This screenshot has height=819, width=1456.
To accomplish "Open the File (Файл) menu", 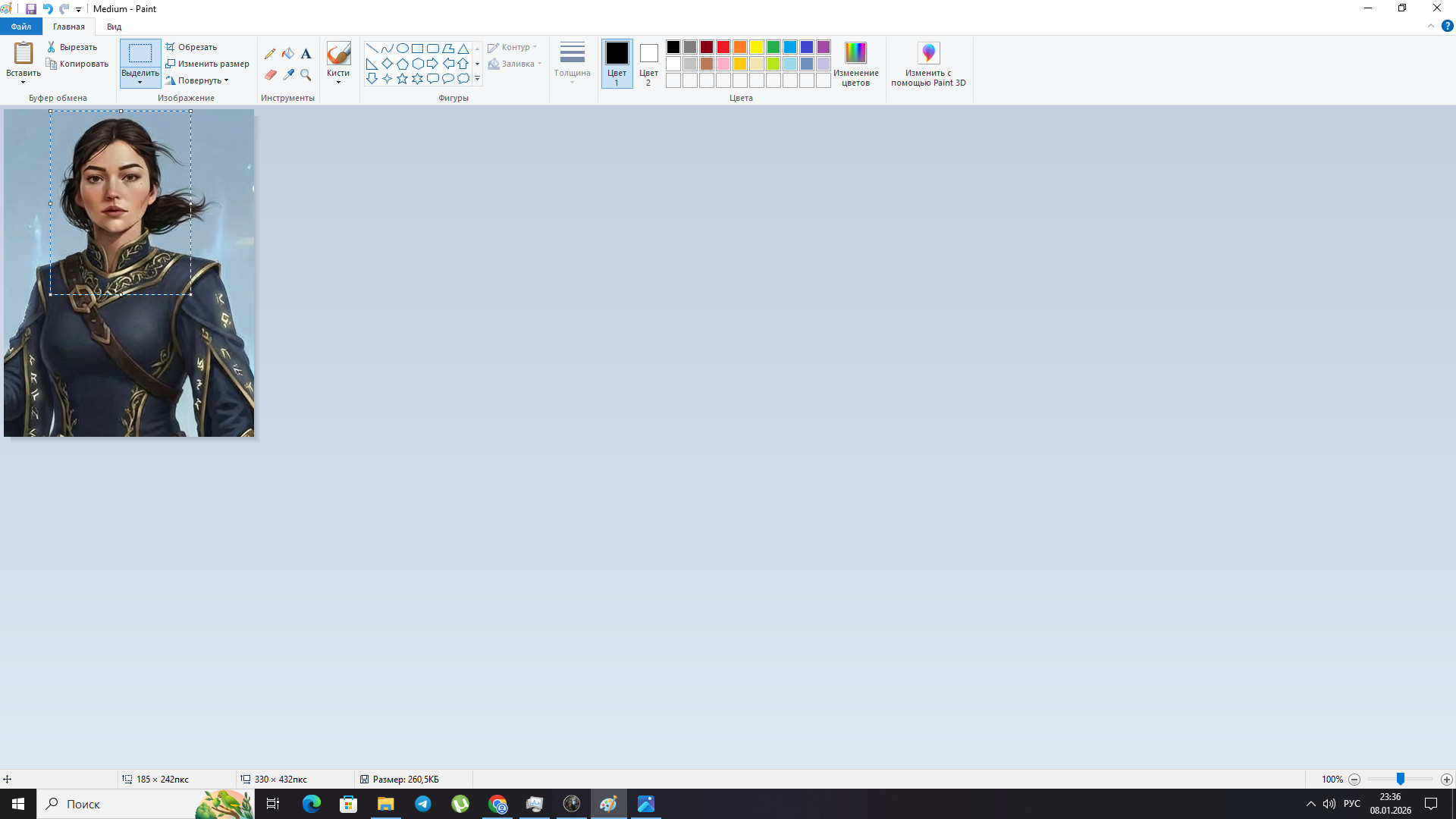I will pyautogui.click(x=21, y=27).
